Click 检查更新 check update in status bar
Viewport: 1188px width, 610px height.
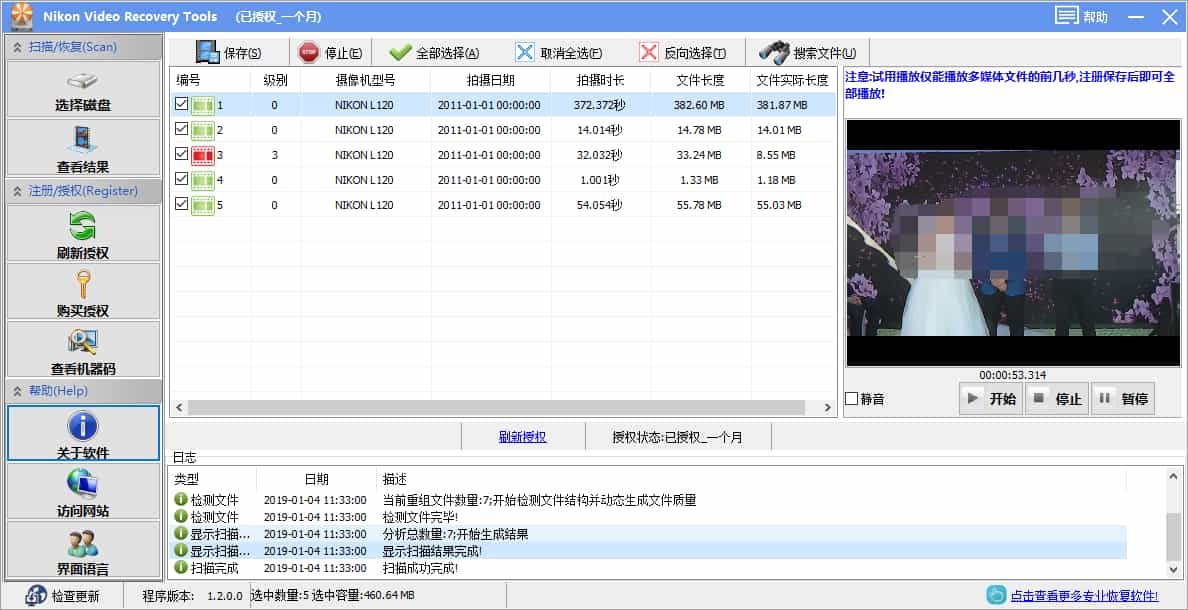tap(64, 596)
